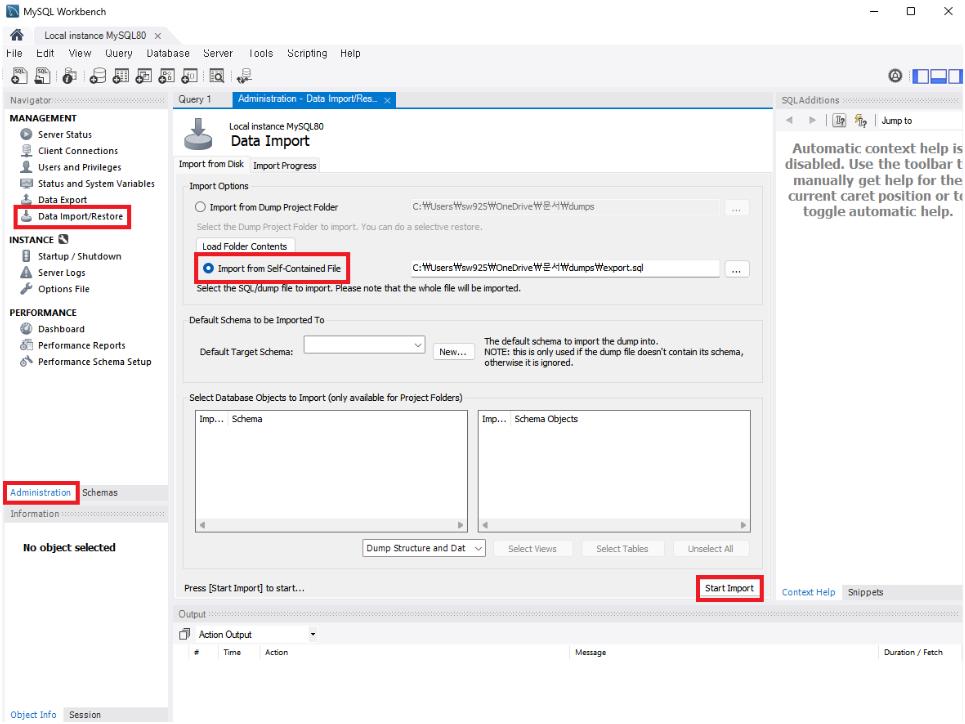Click the self-contained file path field

pos(565,268)
